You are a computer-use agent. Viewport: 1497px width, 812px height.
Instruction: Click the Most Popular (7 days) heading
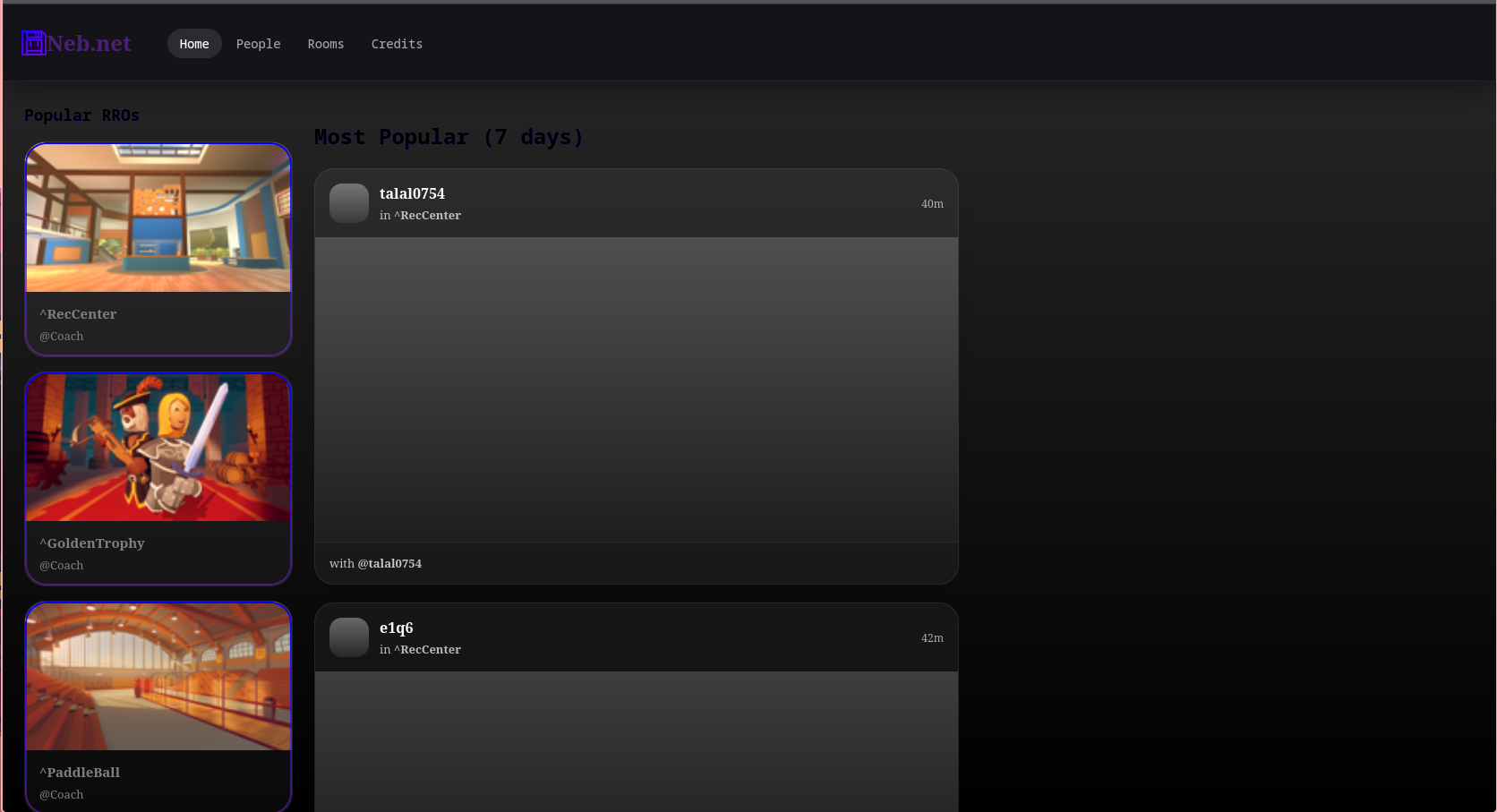(449, 137)
